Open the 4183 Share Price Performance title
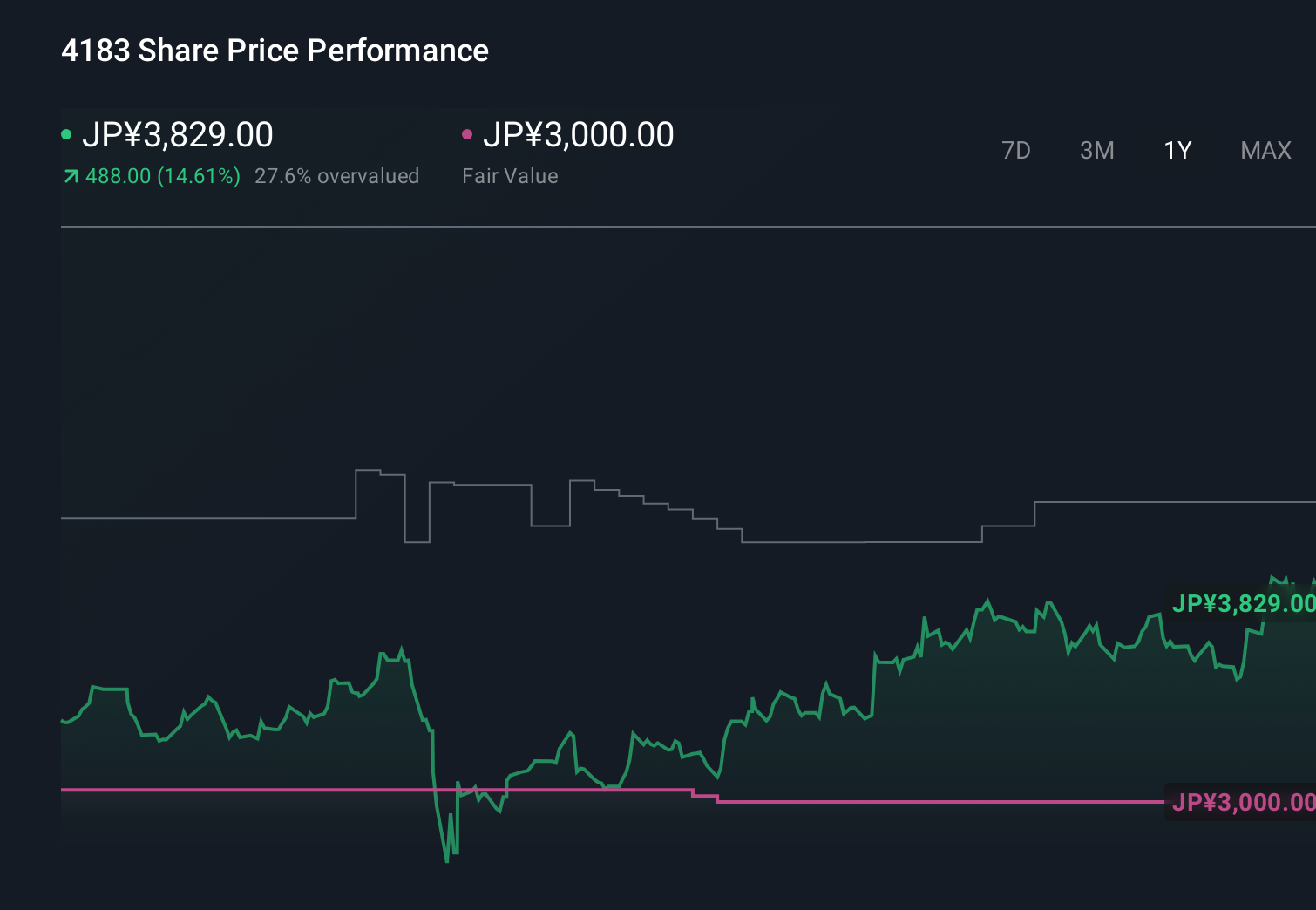1316x910 pixels. coord(275,51)
